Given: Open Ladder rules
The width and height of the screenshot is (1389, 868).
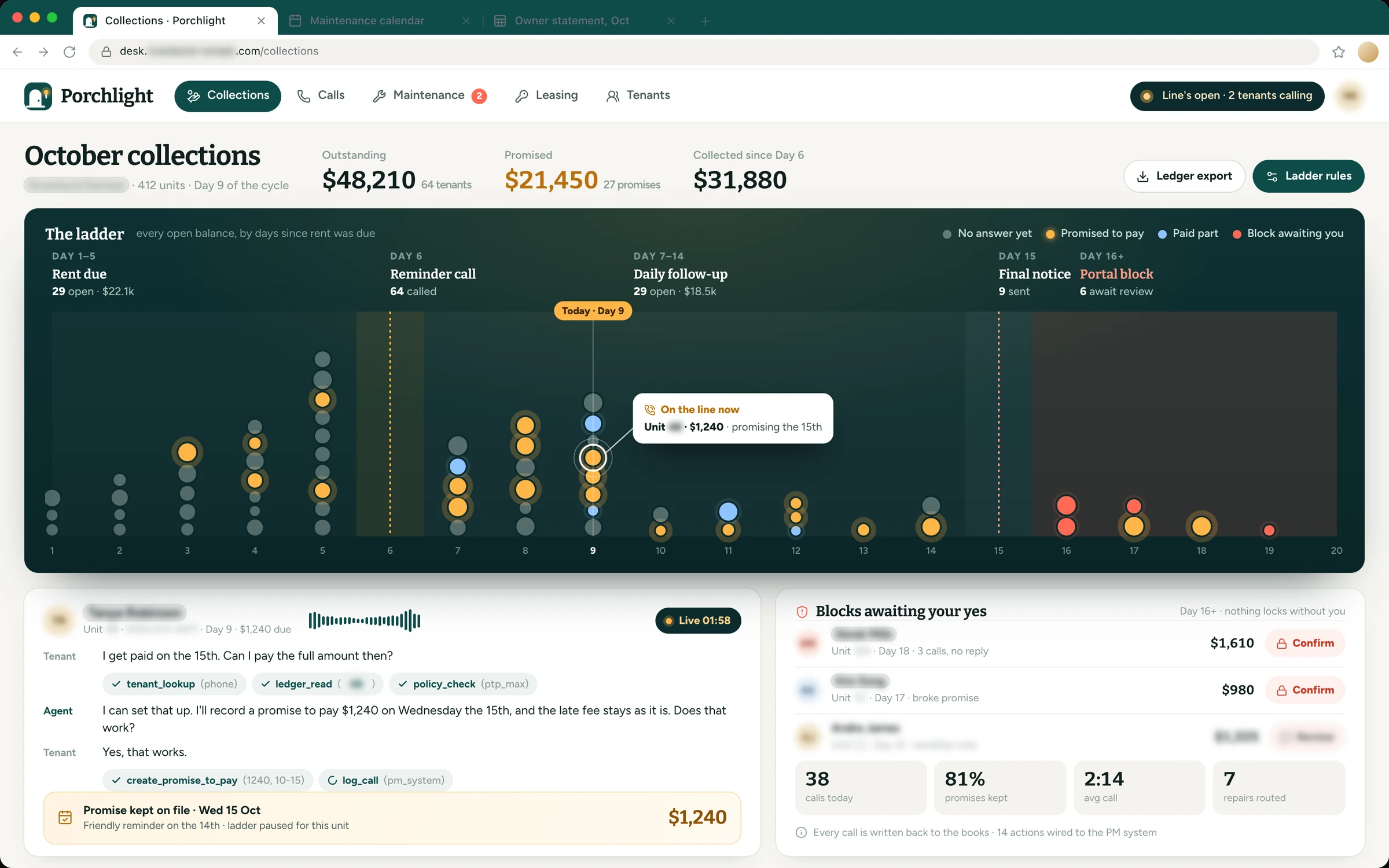Looking at the screenshot, I should 1309,176.
